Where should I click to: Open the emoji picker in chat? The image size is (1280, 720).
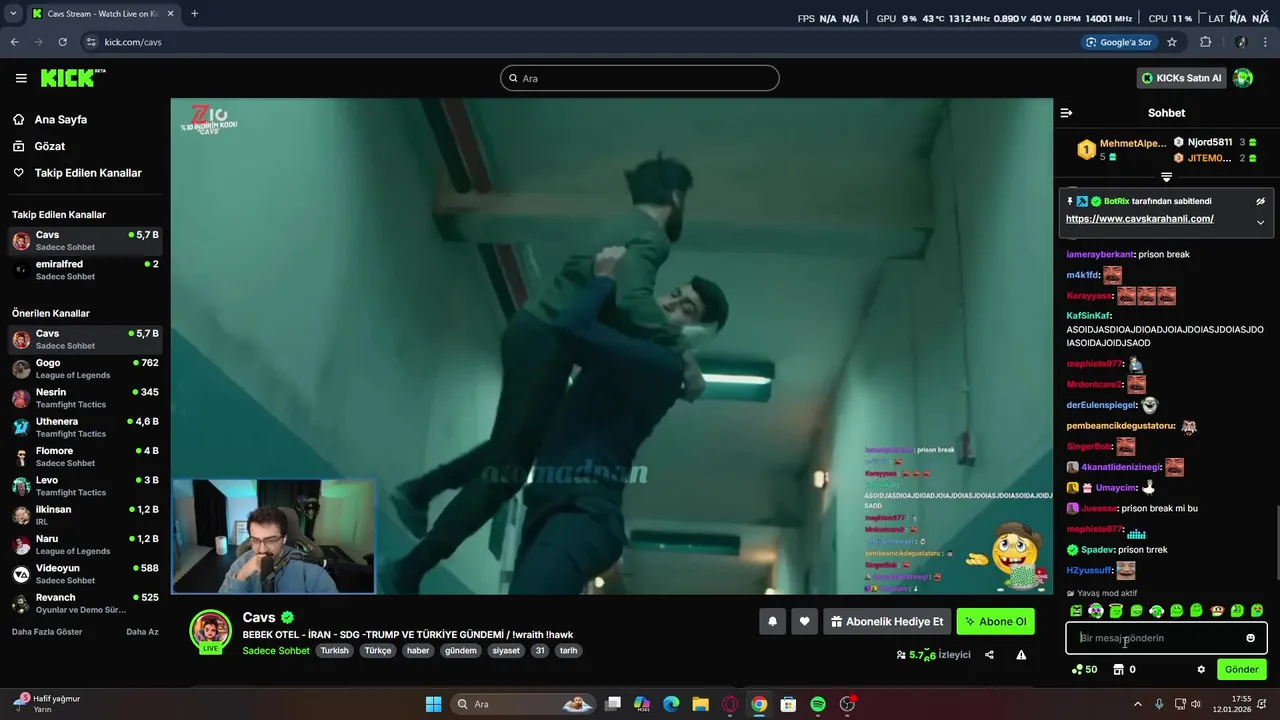coord(1250,638)
